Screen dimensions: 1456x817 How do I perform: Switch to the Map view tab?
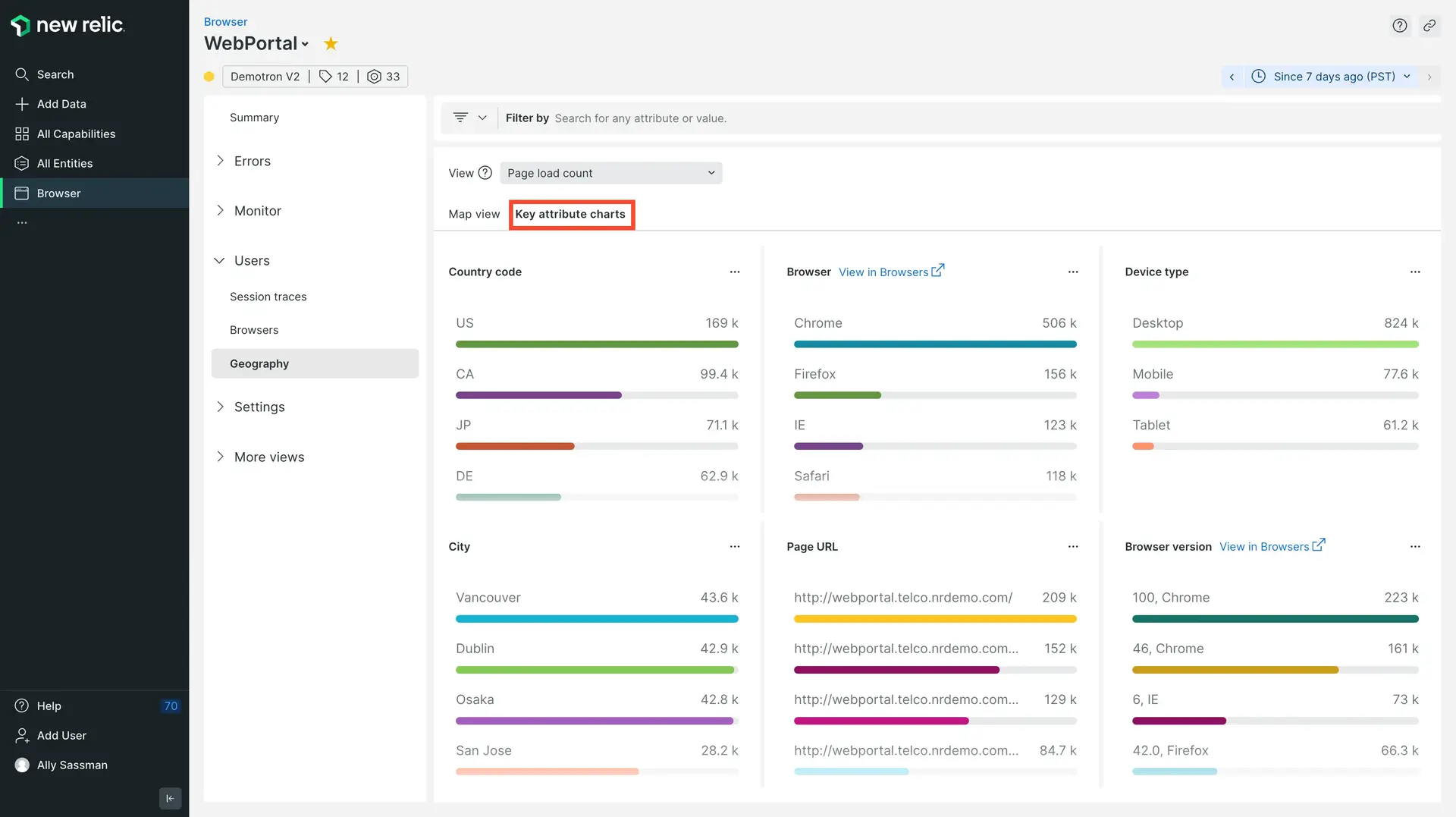(474, 215)
